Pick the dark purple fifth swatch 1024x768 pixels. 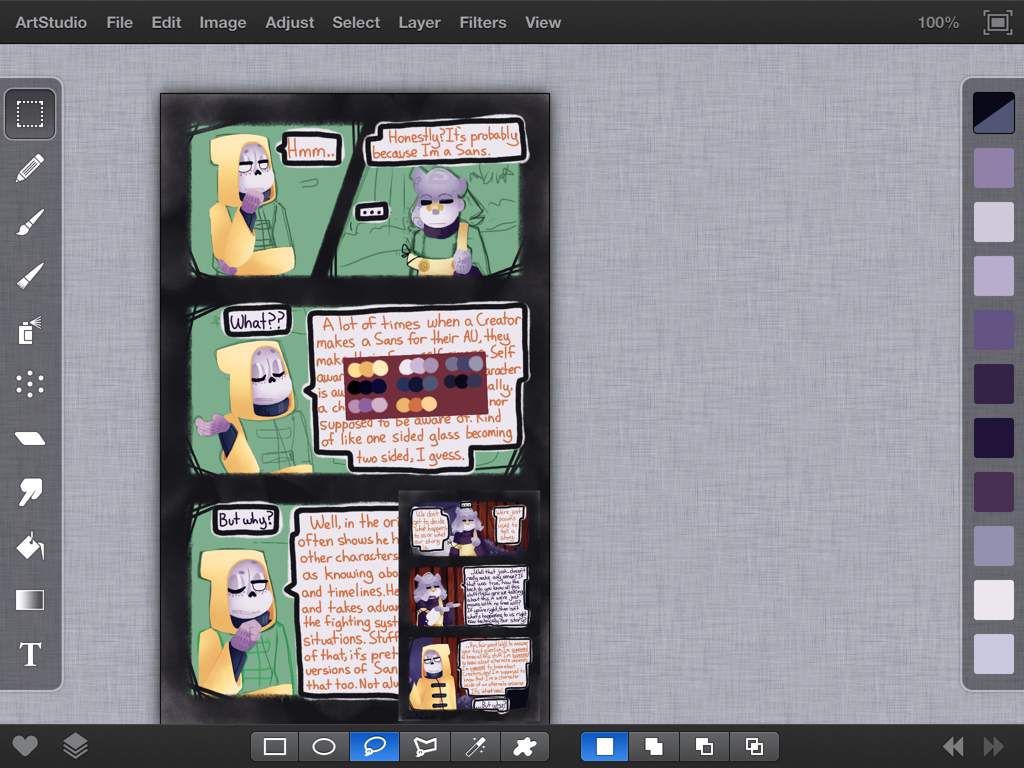(993, 384)
